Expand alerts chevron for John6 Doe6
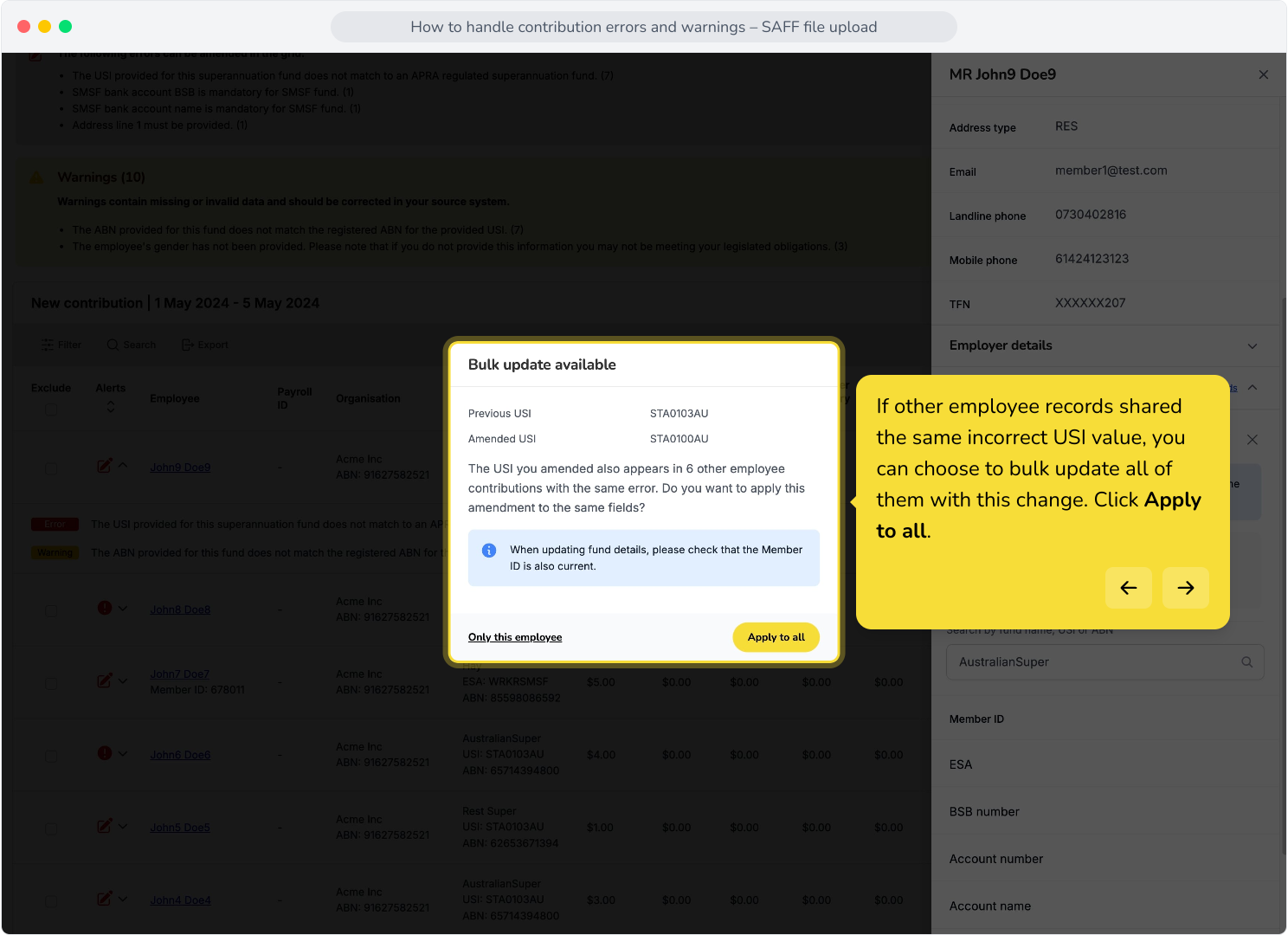Image resolution: width=1288 pixels, height=935 pixels. pyautogui.click(x=123, y=753)
